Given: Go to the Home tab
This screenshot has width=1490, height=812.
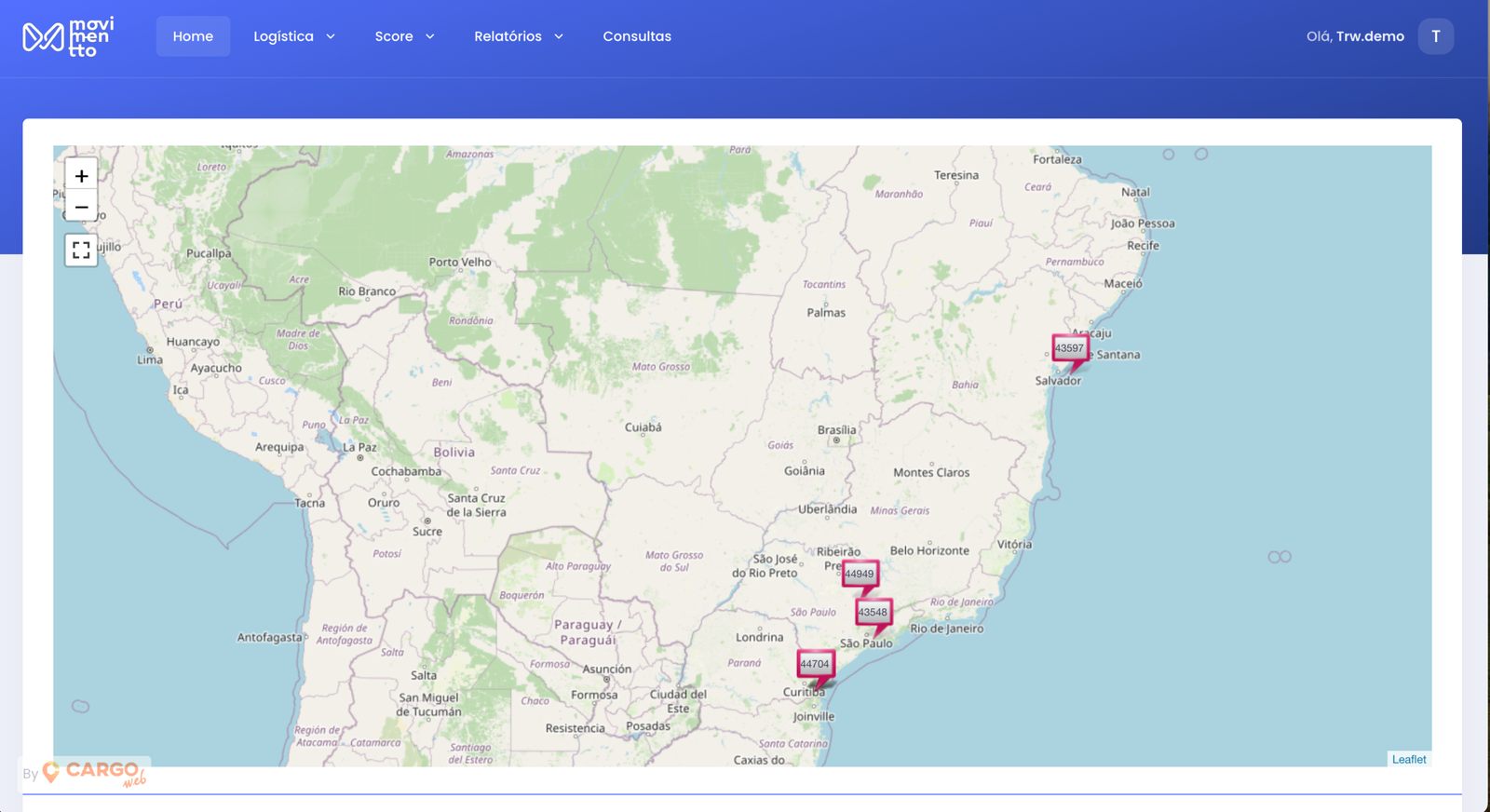Looking at the screenshot, I should [193, 36].
